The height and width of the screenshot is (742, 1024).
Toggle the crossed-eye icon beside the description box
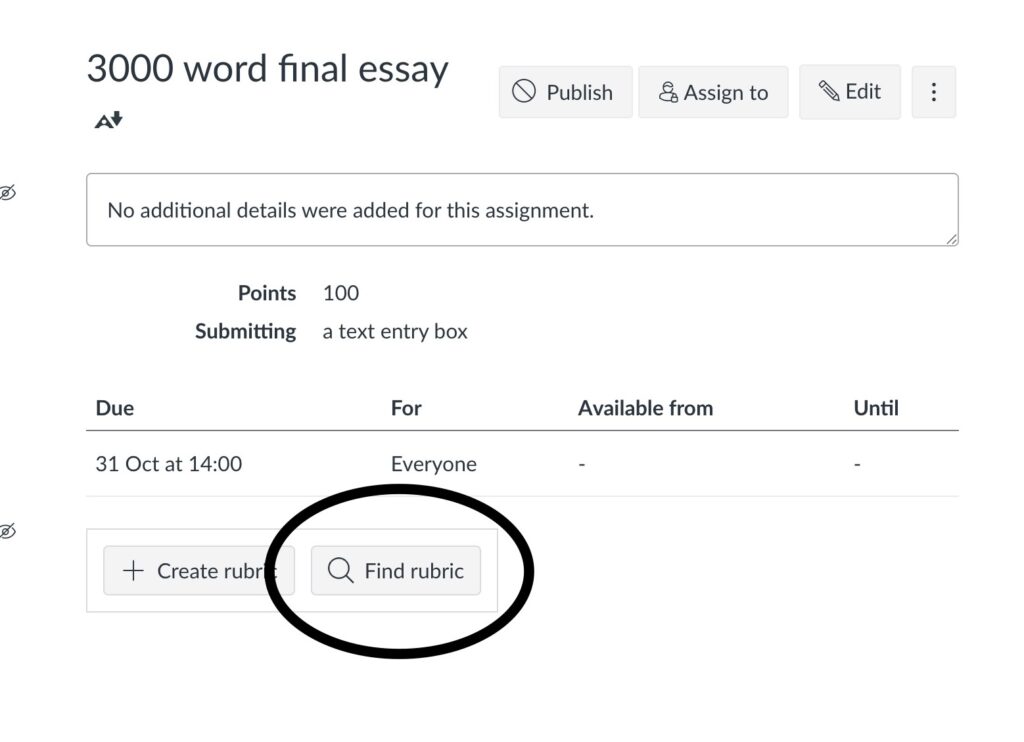point(7,192)
